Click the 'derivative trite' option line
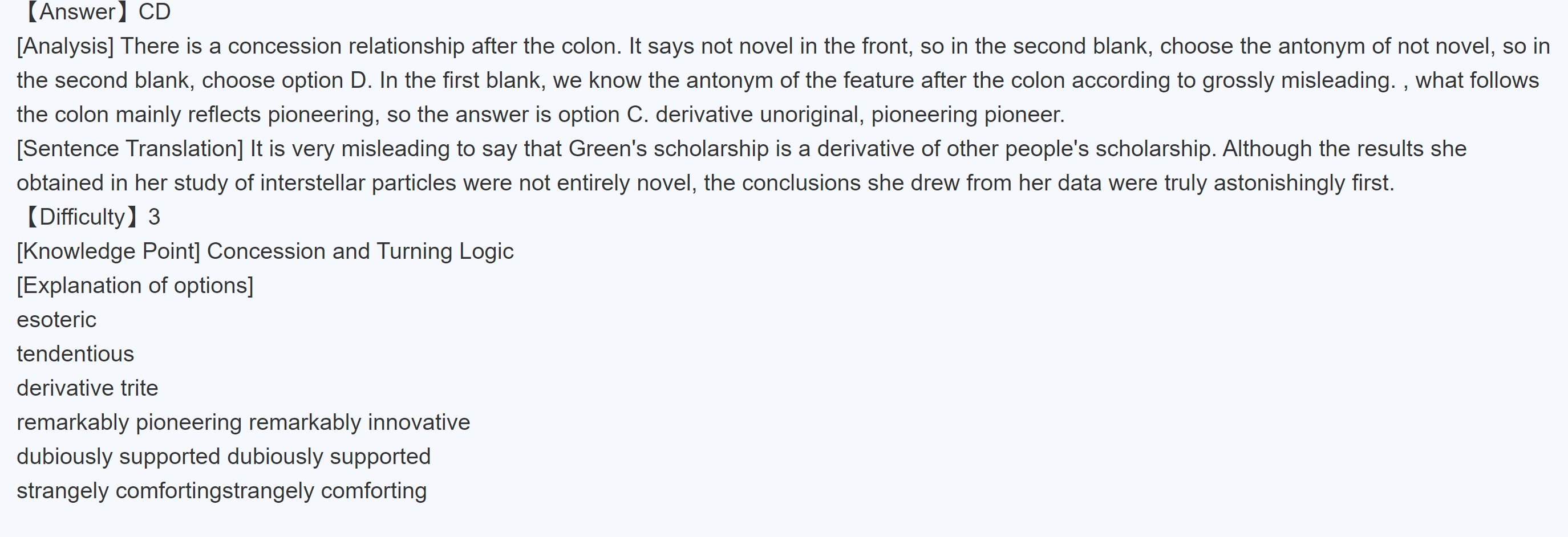The image size is (1568, 537). [87, 388]
